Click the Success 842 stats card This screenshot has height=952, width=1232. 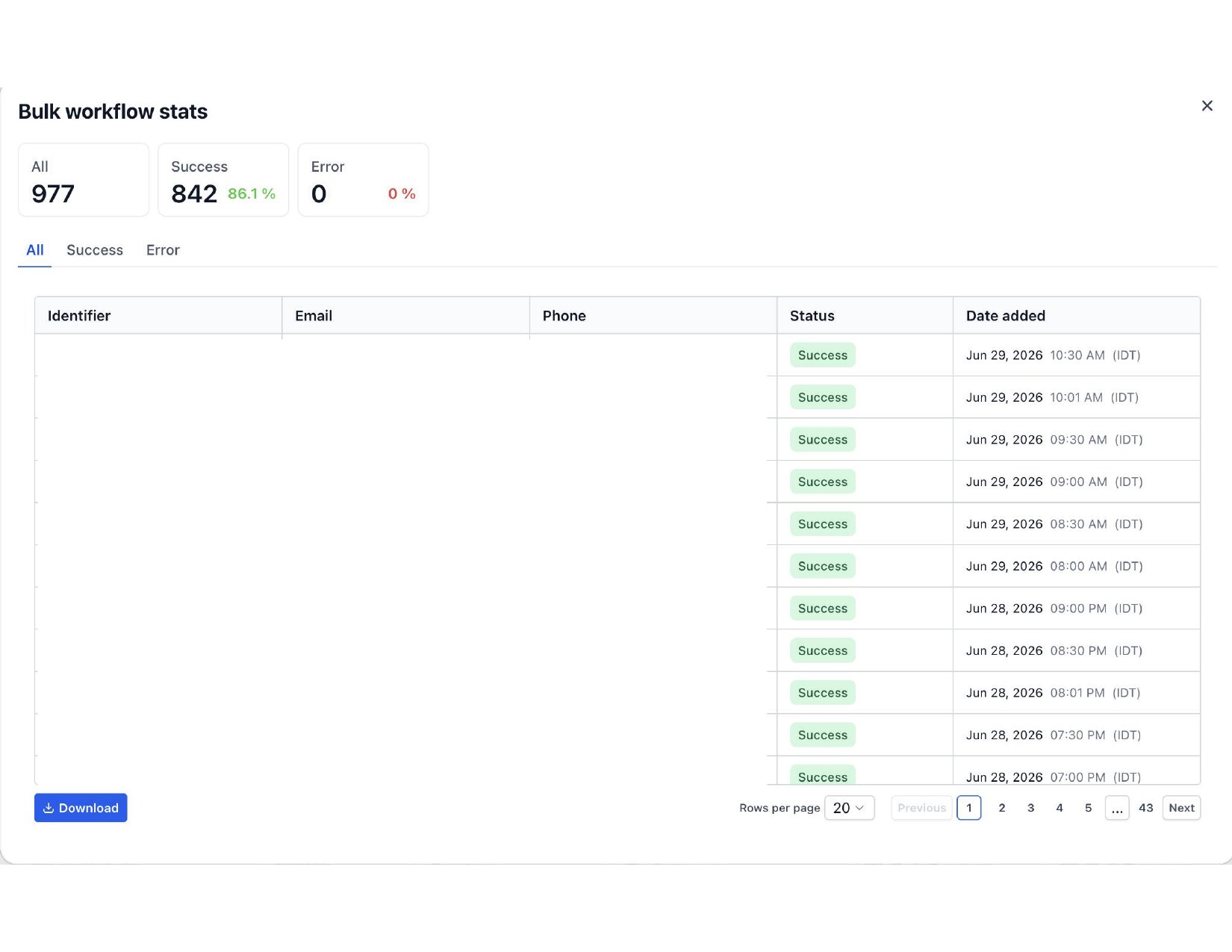pos(223,180)
